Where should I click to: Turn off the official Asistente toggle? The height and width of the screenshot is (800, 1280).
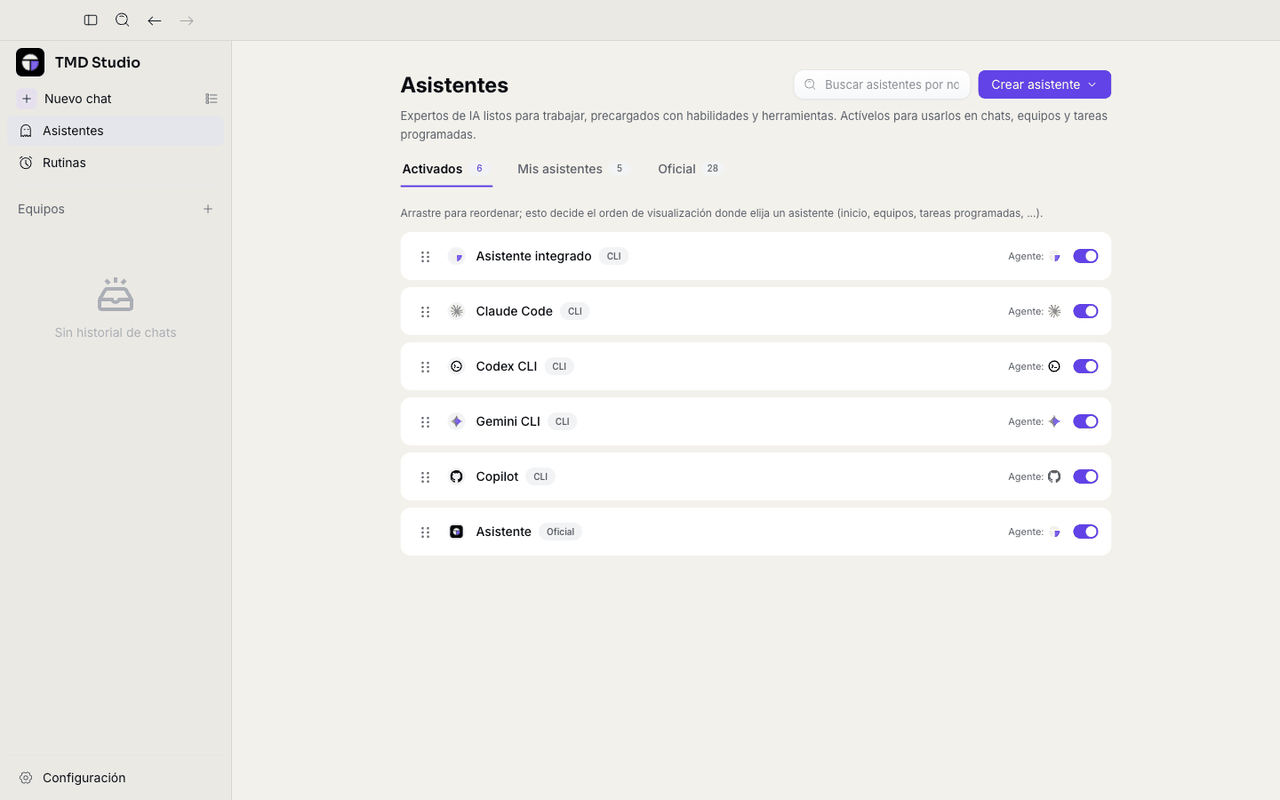pos(1085,531)
